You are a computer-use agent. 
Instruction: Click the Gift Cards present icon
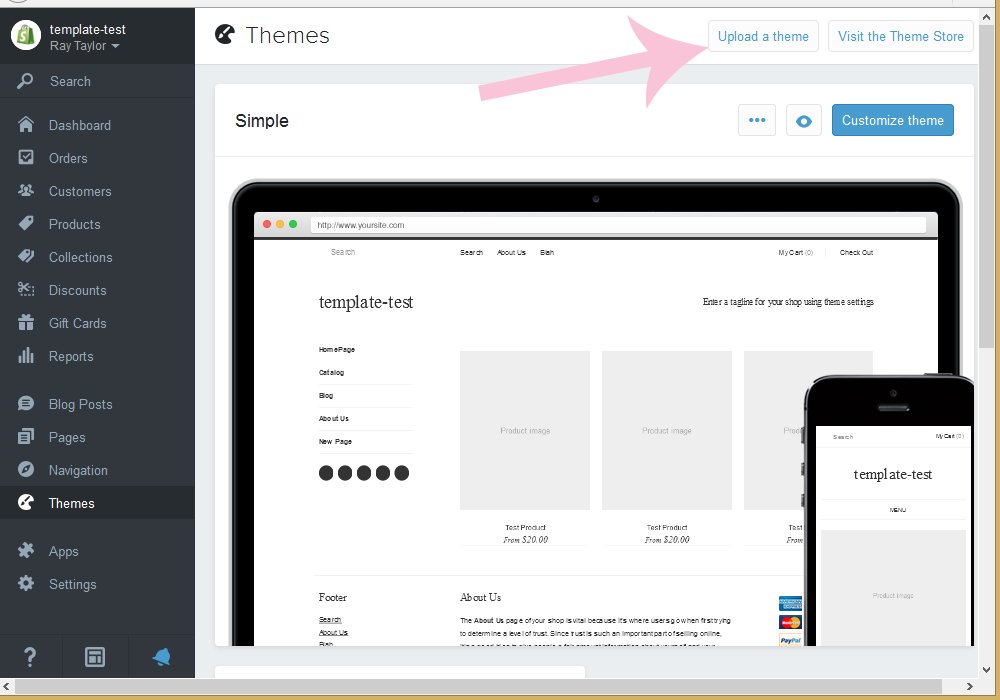coord(26,323)
